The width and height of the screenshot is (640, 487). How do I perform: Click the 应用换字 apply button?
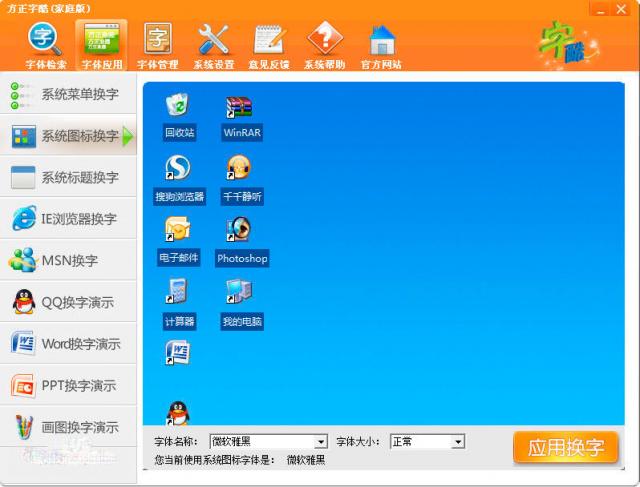[x=566, y=447]
